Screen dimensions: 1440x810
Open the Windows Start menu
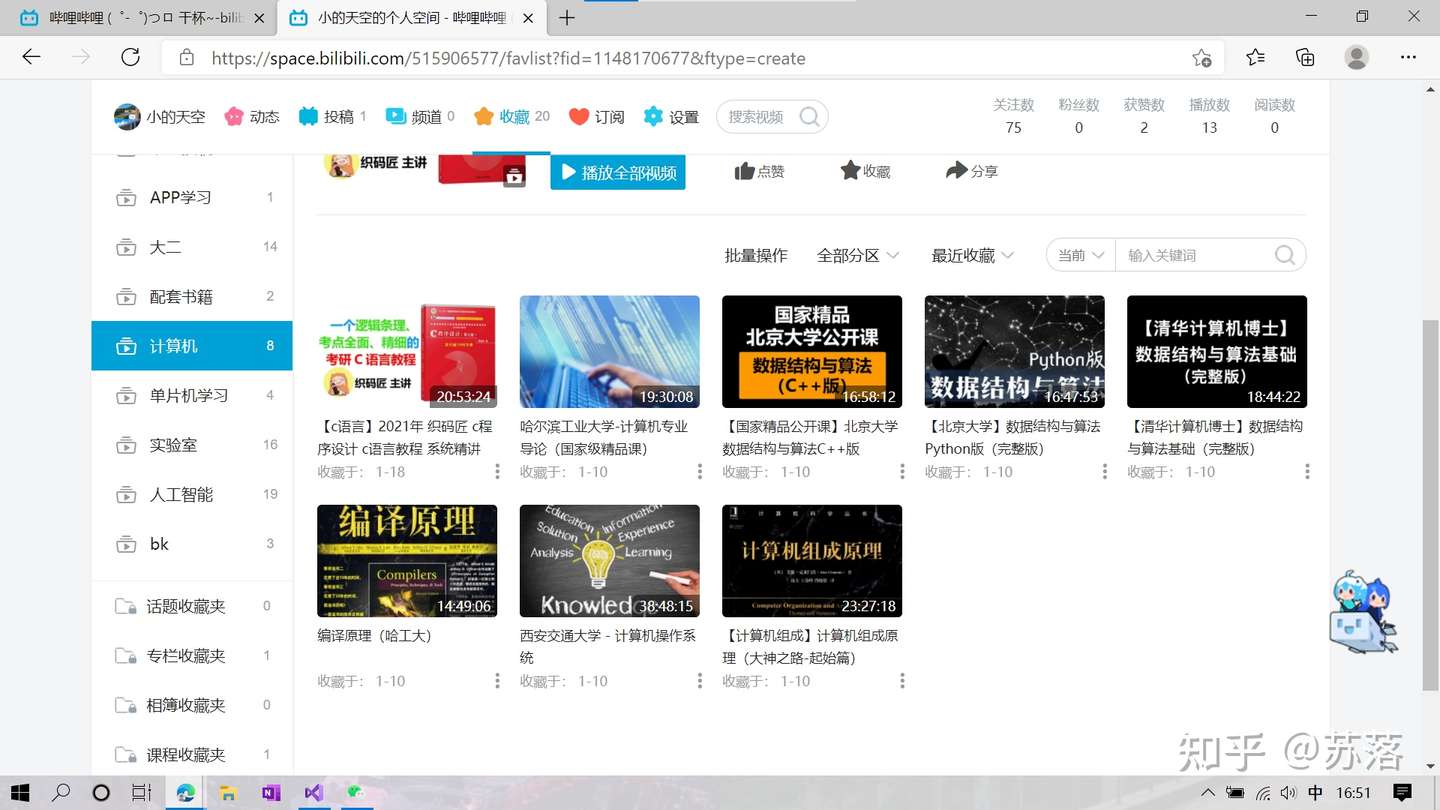(x=19, y=793)
